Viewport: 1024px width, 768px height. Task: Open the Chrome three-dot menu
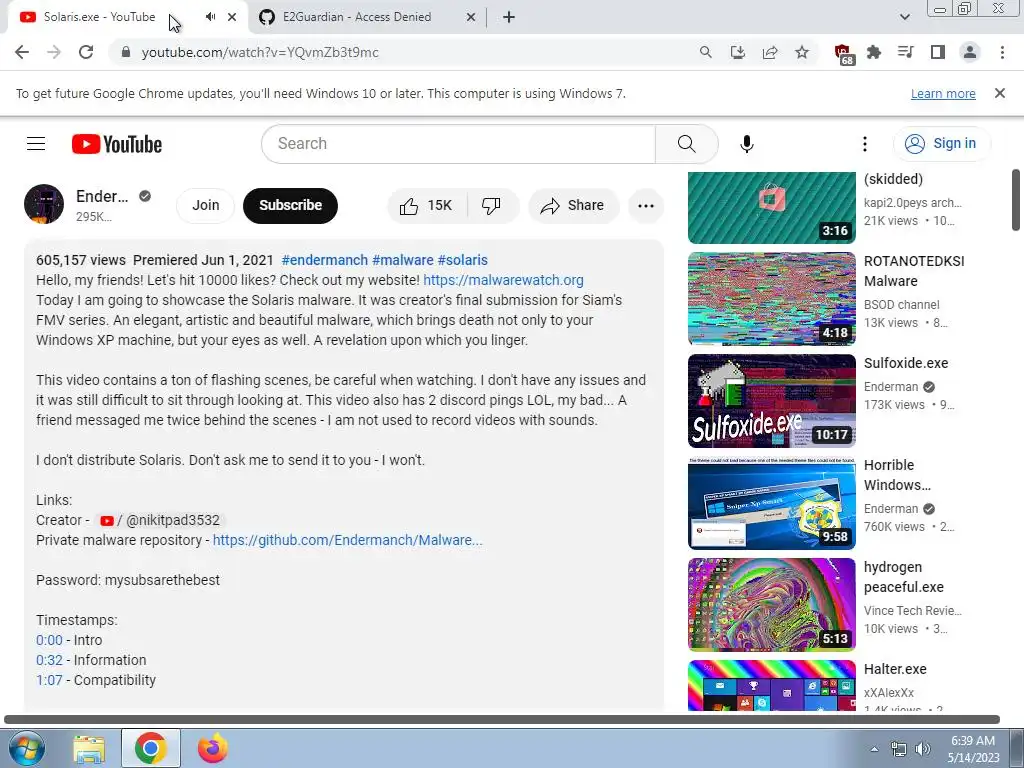click(1002, 52)
